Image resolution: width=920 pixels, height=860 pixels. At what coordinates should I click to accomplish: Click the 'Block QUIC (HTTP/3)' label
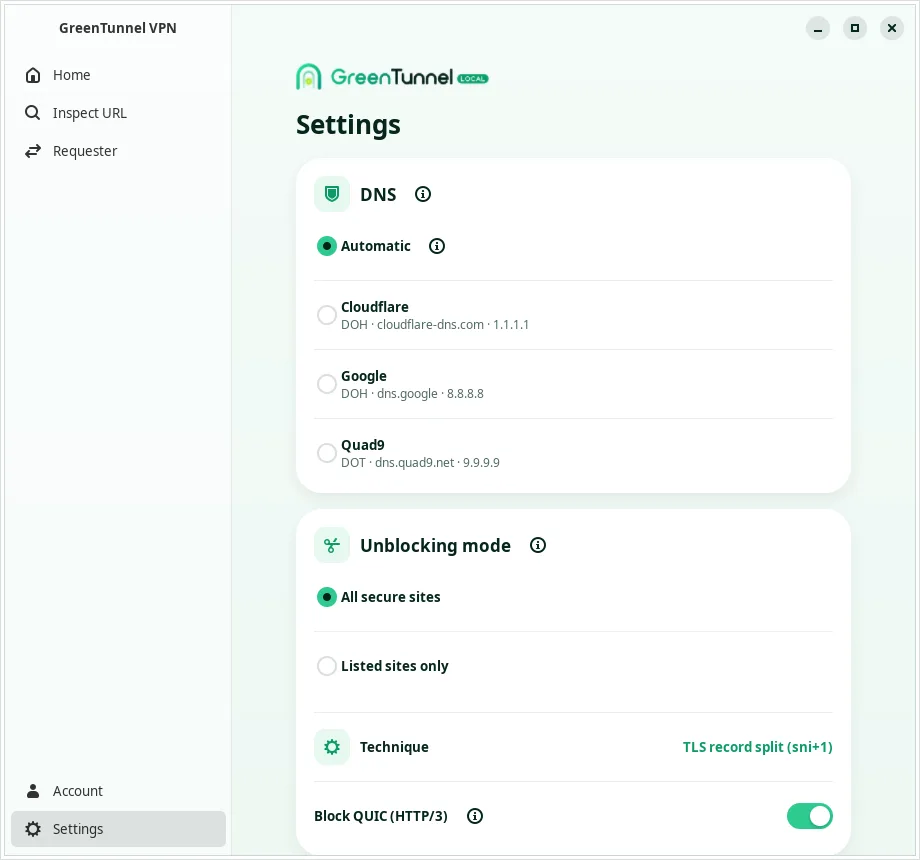[381, 816]
